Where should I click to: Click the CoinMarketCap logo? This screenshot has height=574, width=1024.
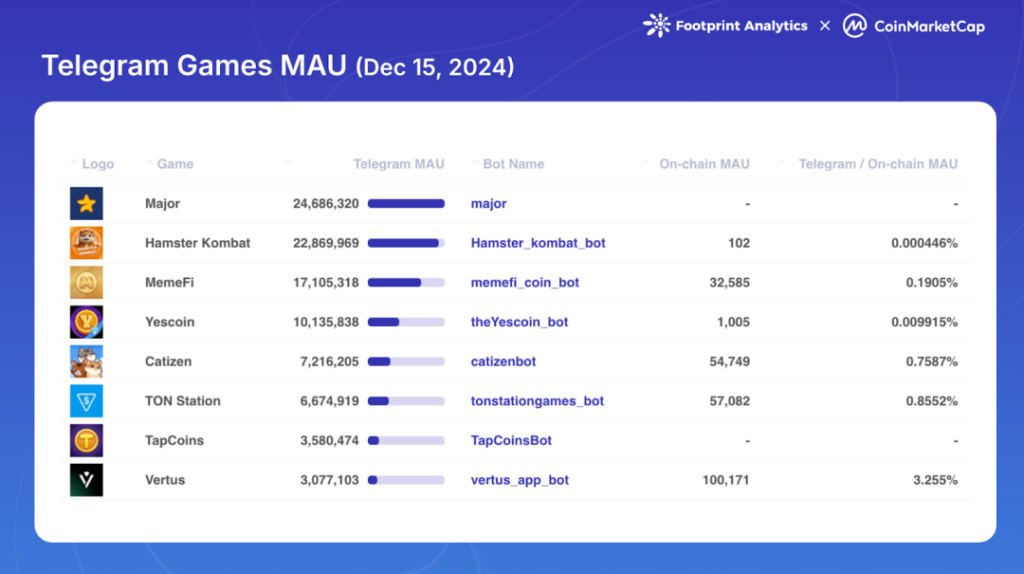click(x=913, y=26)
